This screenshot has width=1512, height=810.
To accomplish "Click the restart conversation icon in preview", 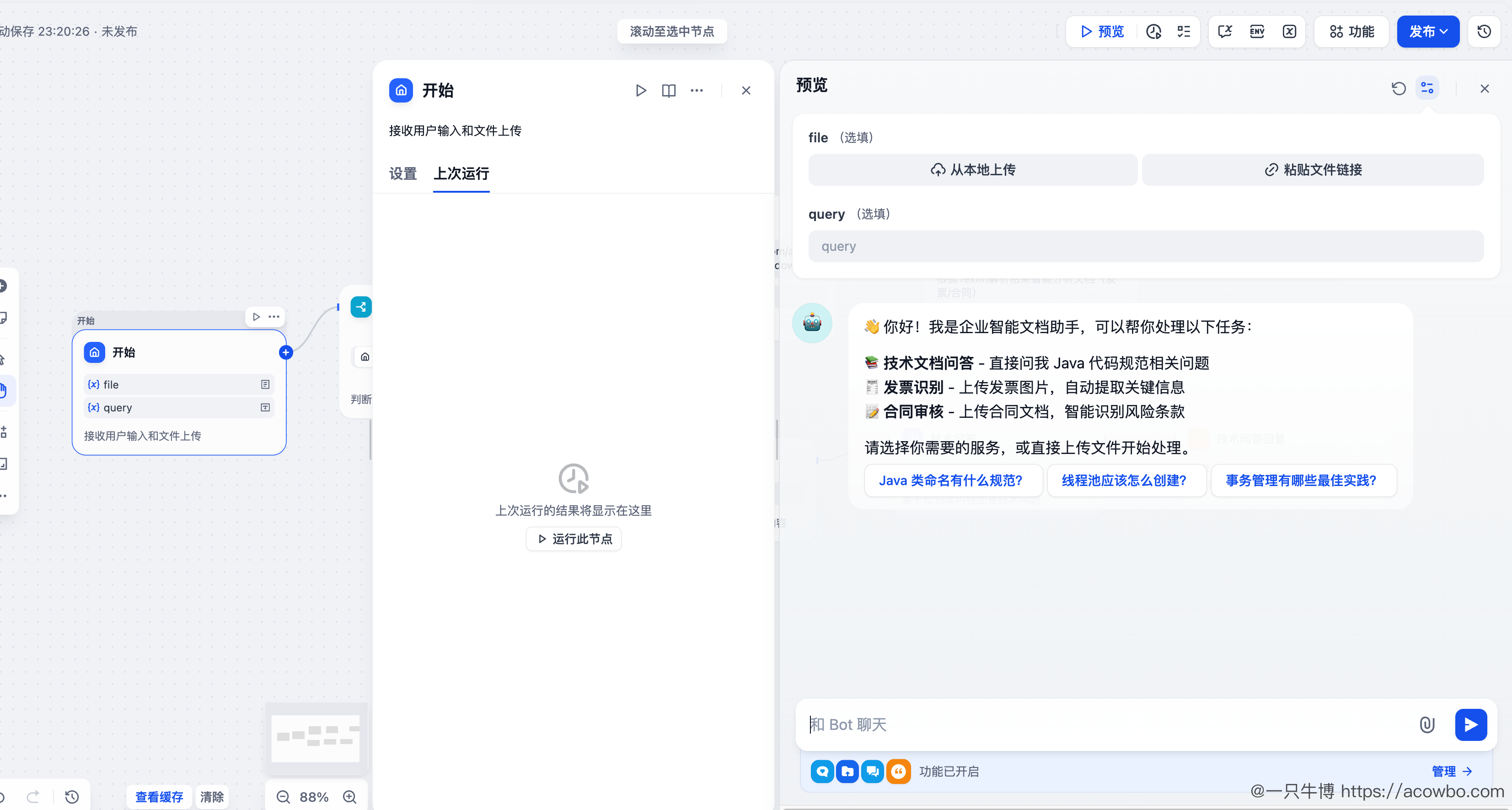I will click(x=1399, y=89).
